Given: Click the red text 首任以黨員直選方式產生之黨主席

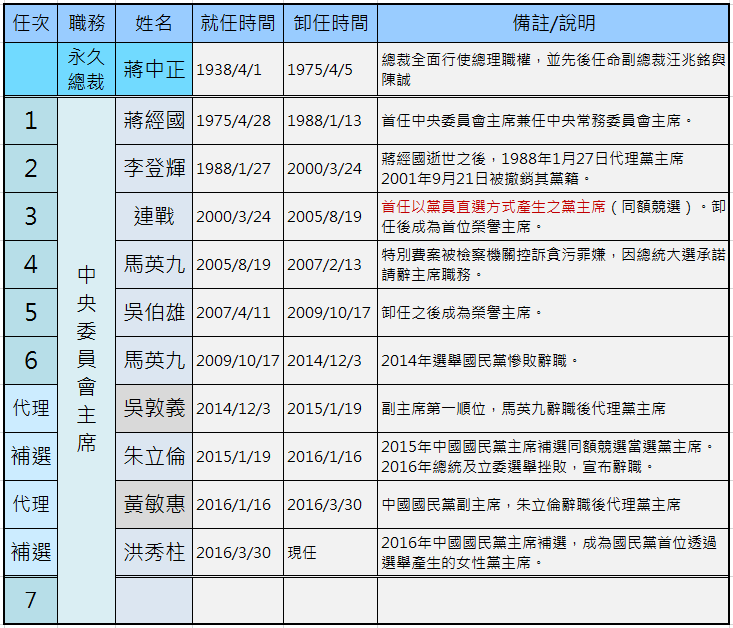Looking at the screenshot, I should (x=493, y=207).
